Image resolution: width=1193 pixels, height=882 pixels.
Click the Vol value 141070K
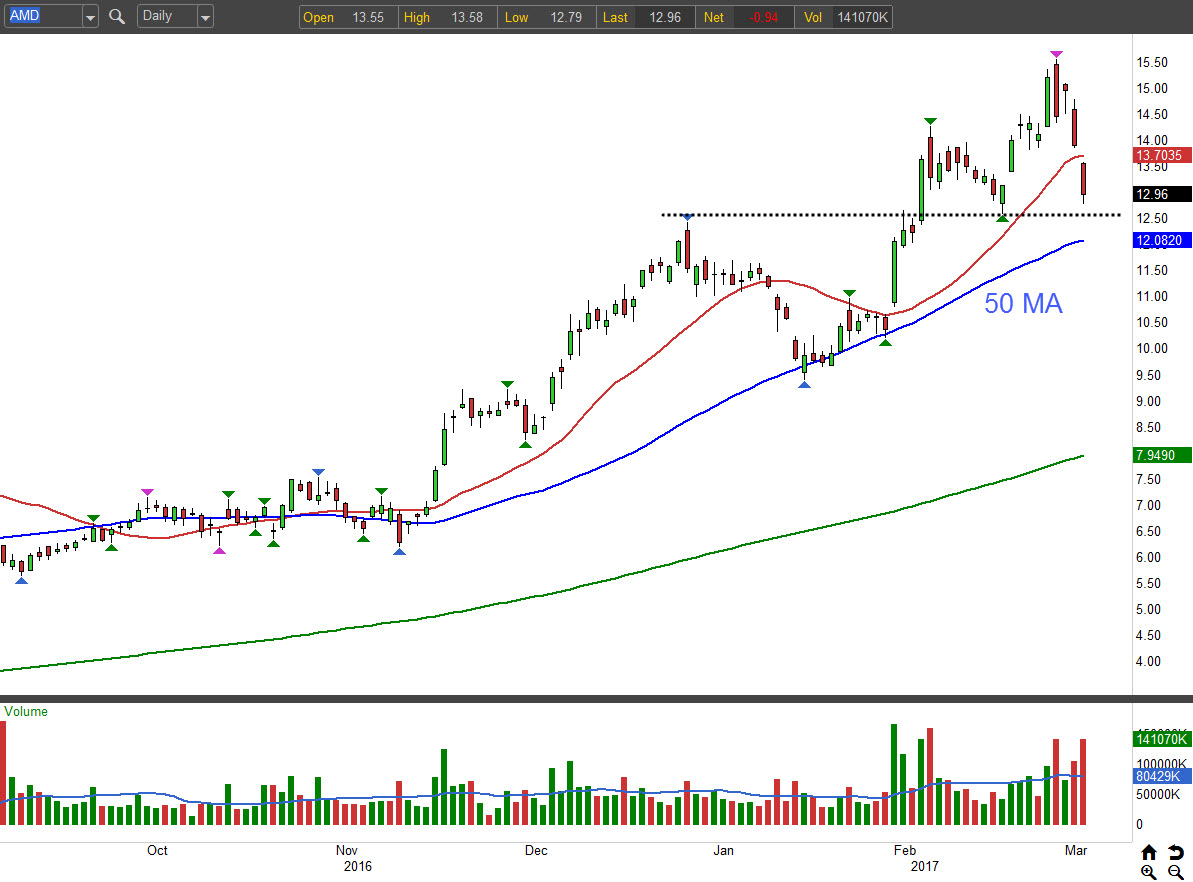[x=863, y=17]
